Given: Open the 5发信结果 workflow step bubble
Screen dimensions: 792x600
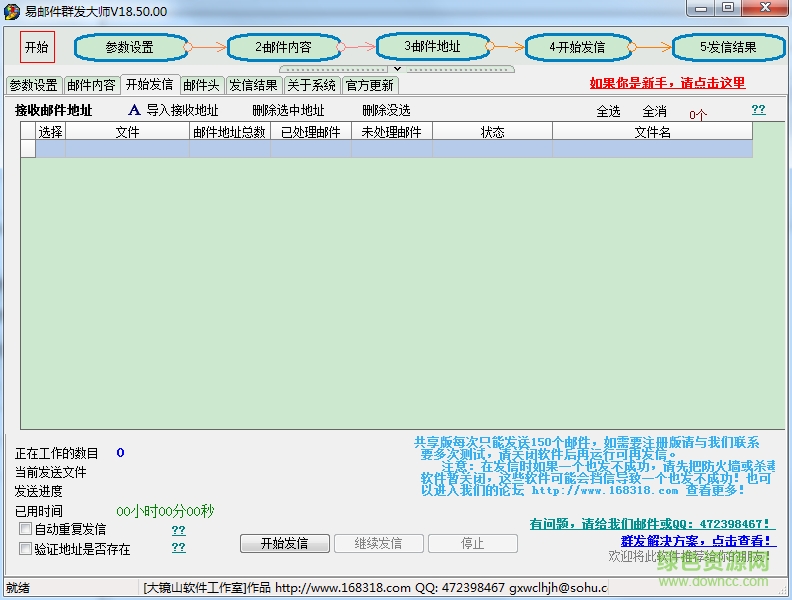Looking at the screenshot, I should (728, 47).
